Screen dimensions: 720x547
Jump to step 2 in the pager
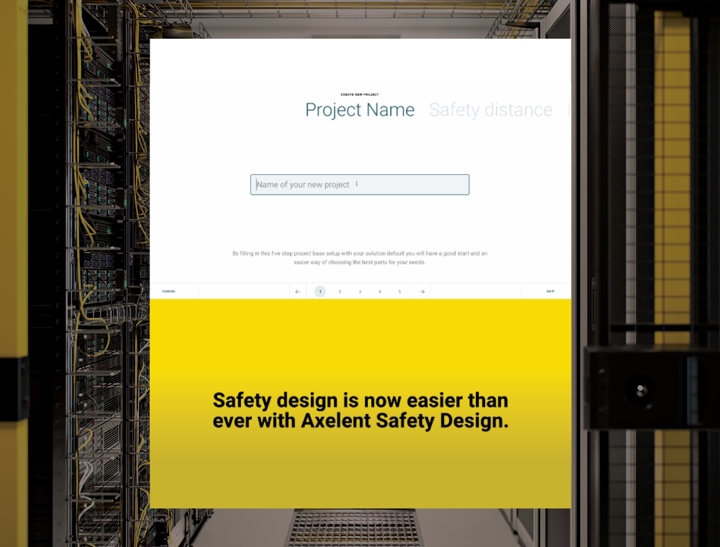click(340, 291)
